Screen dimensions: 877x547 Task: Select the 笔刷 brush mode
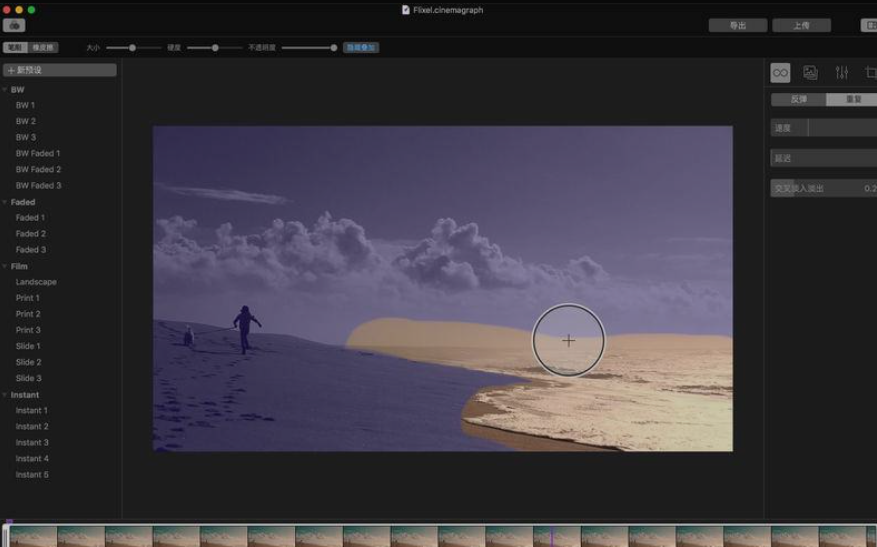click(15, 48)
